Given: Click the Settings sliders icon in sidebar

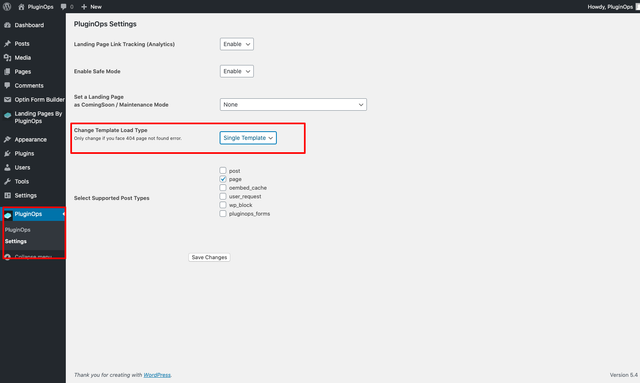Looking at the screenshot, I should [x=7, y=195].
